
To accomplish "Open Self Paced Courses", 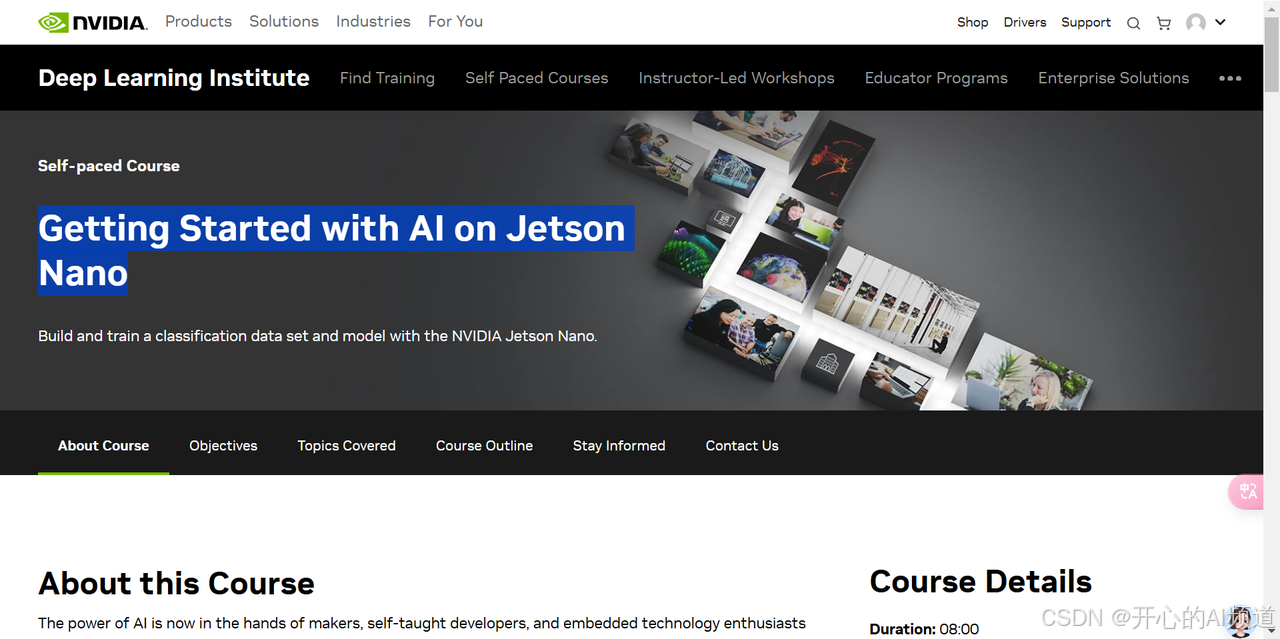I will 536,78.
